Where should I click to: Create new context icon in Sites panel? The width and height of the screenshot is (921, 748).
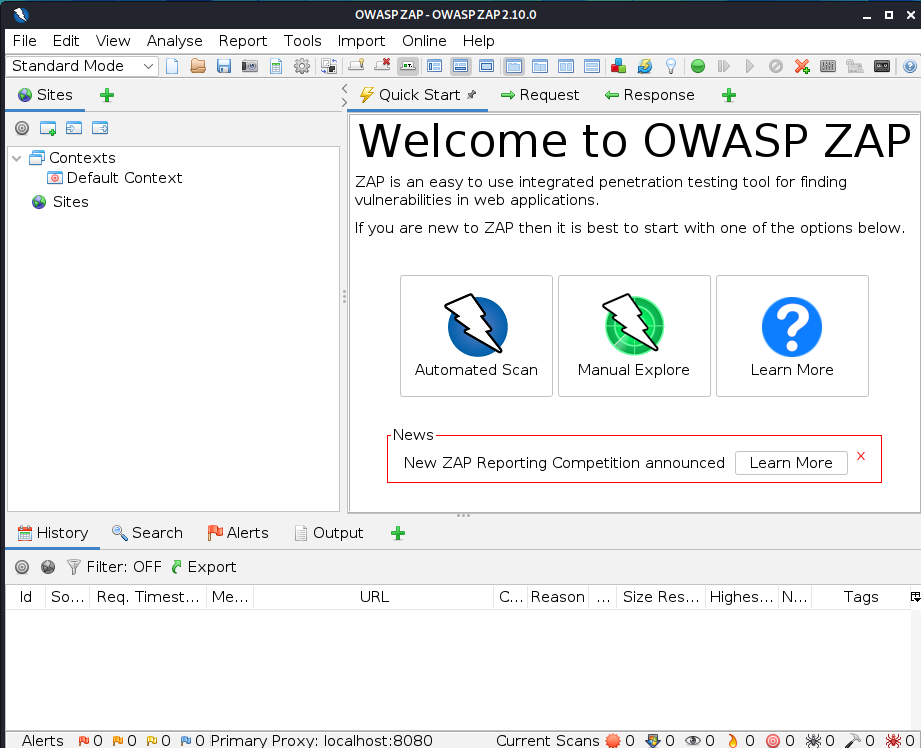click(48, 128)
